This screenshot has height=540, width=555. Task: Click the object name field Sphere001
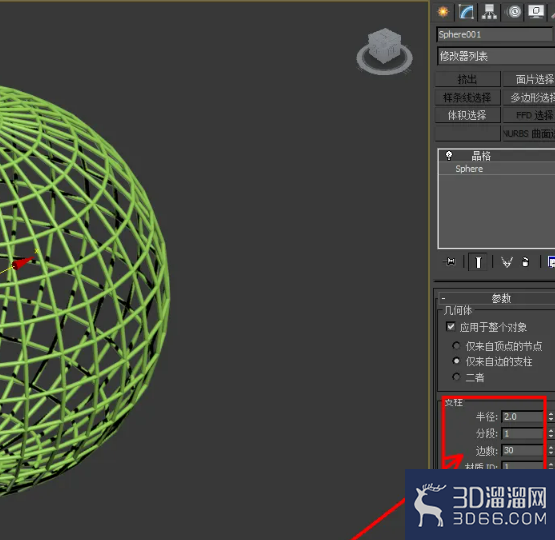494,35
